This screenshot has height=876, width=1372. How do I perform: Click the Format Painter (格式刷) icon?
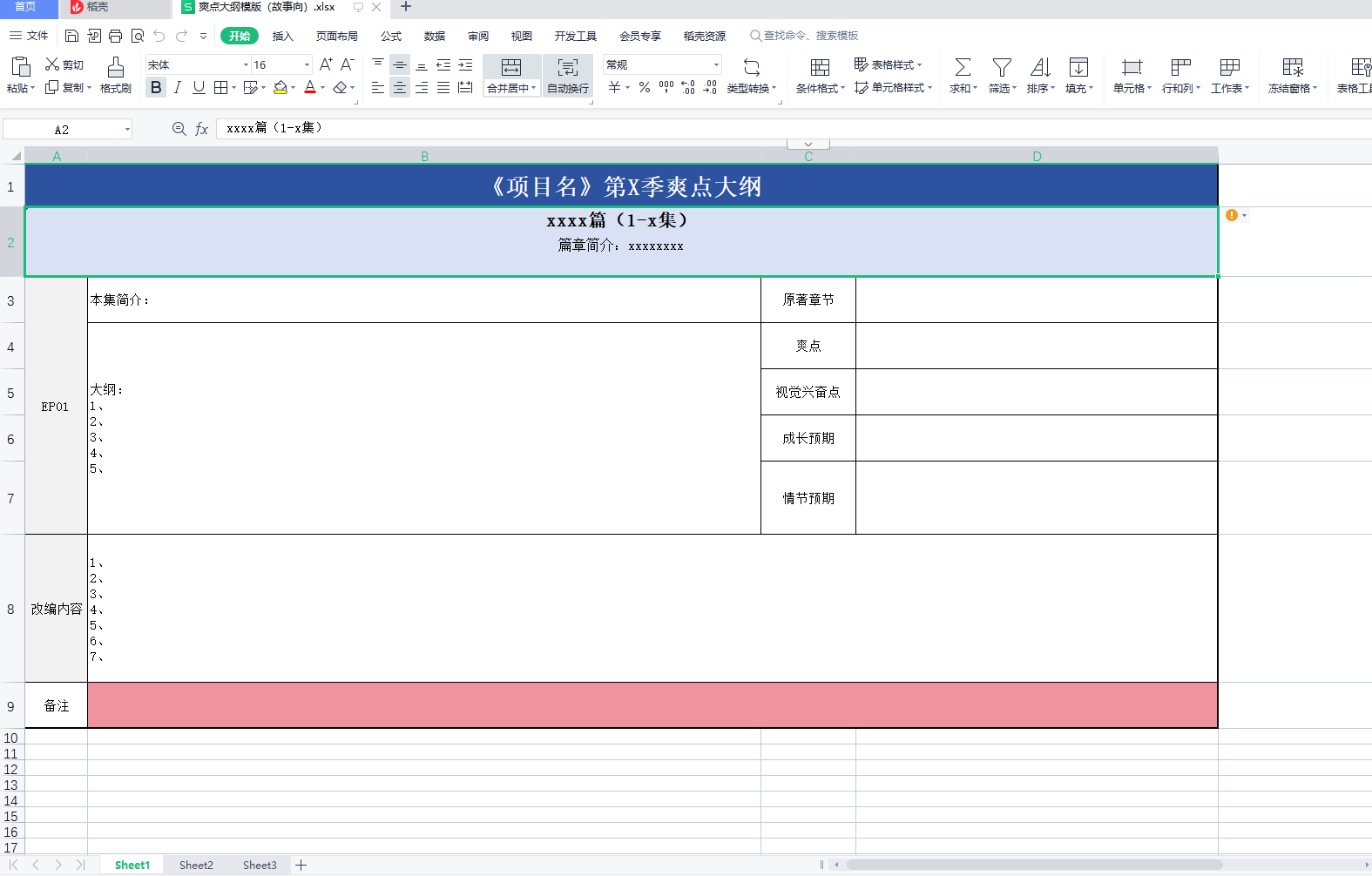[x=115, y=68]
